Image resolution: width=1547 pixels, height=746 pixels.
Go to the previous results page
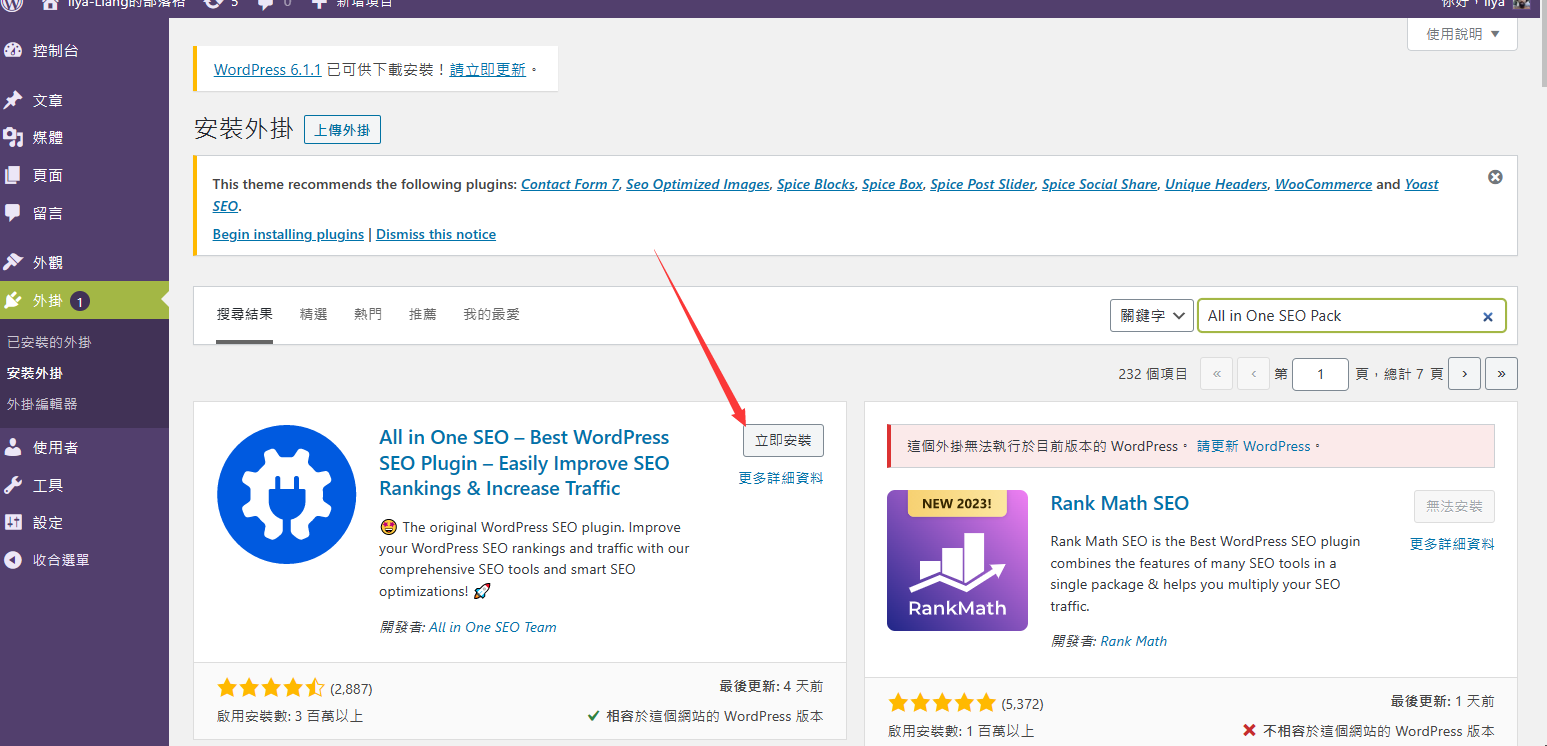coord(1253,374)
